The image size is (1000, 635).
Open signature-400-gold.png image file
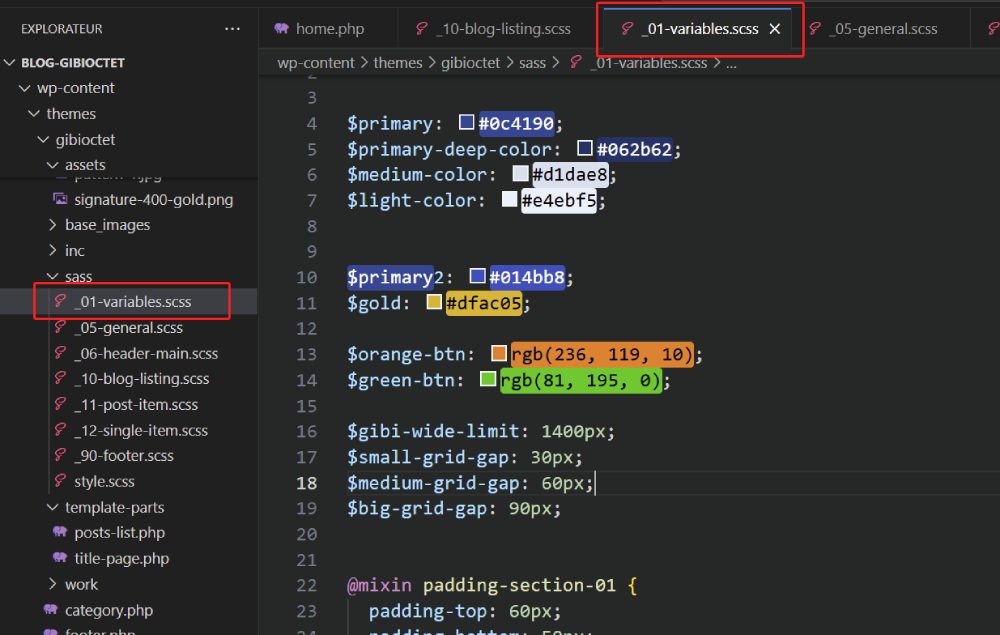(x=154, y=200)
